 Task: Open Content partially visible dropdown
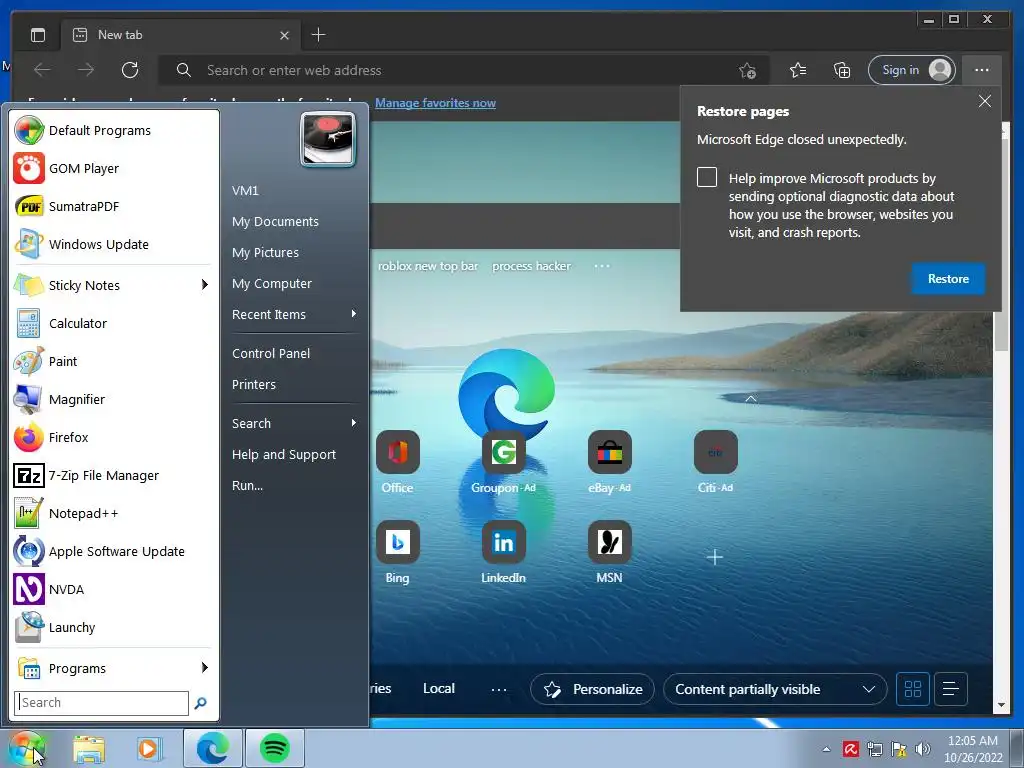[775, 689]
